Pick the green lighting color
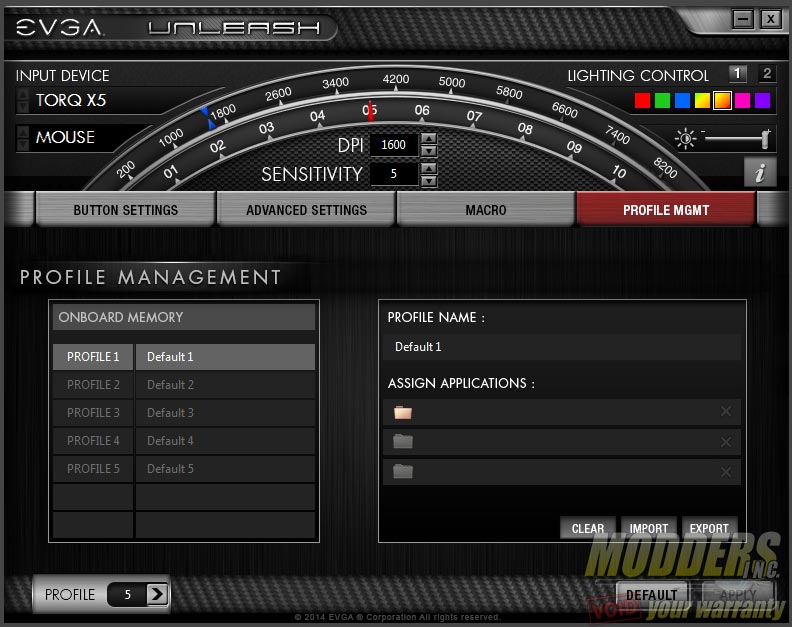The image size is (792, 627). 662,100
